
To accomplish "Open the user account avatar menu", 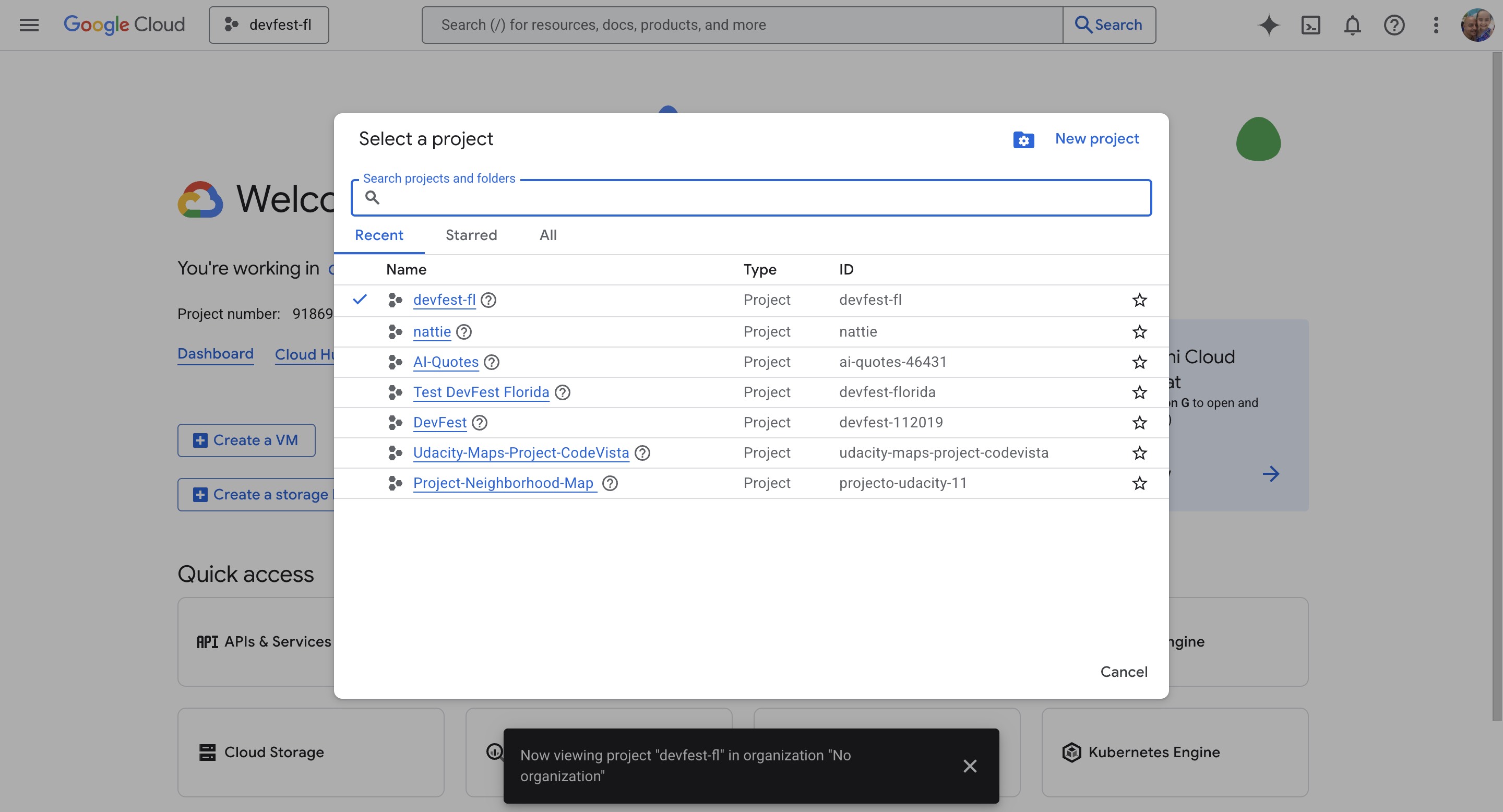I will tap(1477, 25).
